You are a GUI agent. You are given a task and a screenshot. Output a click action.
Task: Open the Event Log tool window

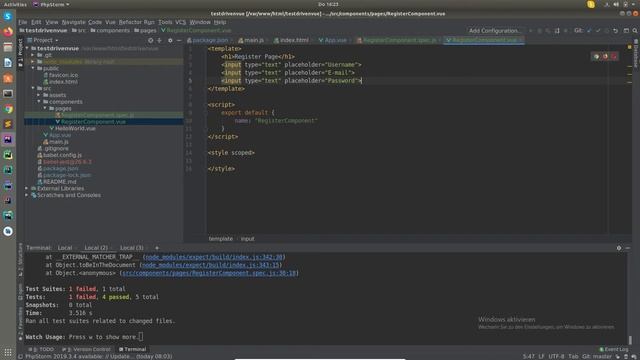613,349
